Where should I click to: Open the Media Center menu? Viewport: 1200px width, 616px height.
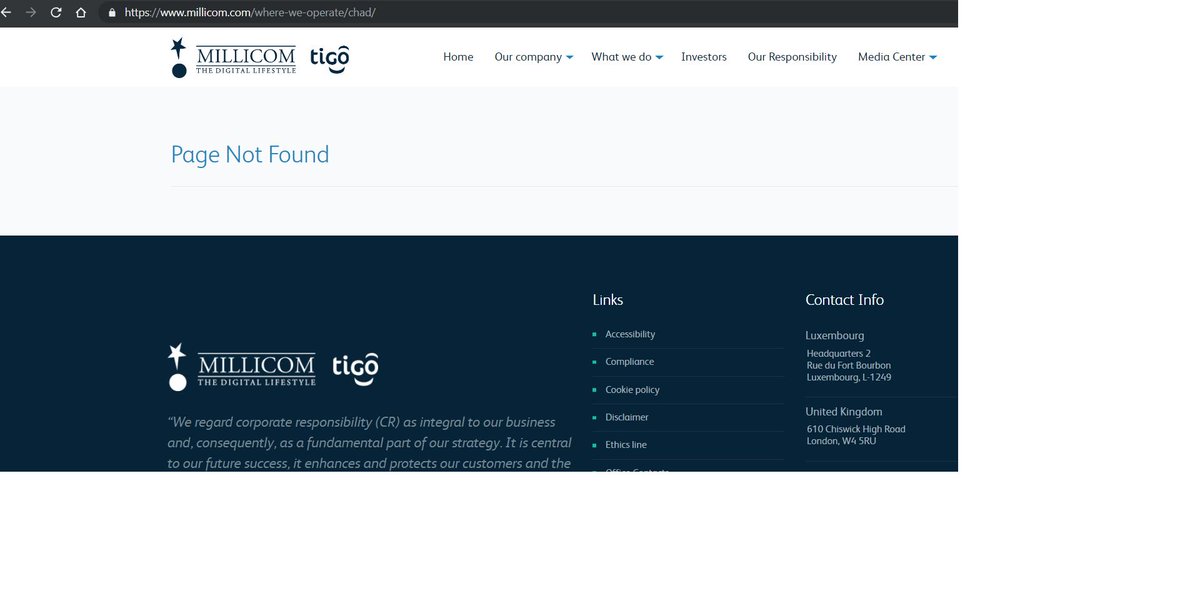pyautogui.click(x=892, y=57)
